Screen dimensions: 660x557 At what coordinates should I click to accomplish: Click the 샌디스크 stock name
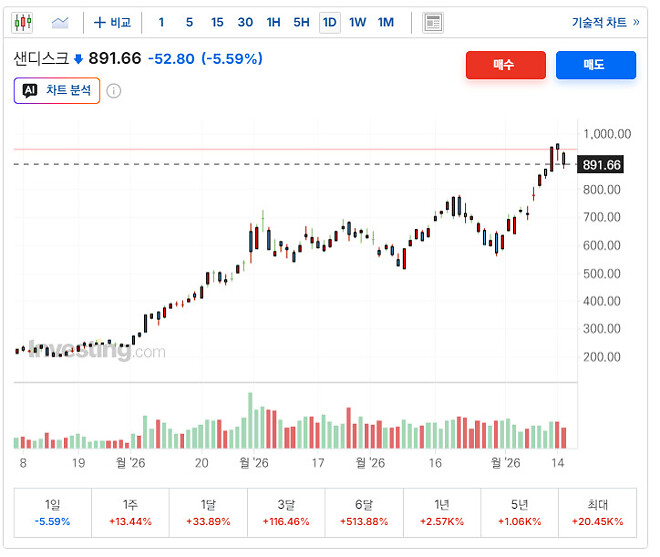pyautogui.click(x=41, y=59)
